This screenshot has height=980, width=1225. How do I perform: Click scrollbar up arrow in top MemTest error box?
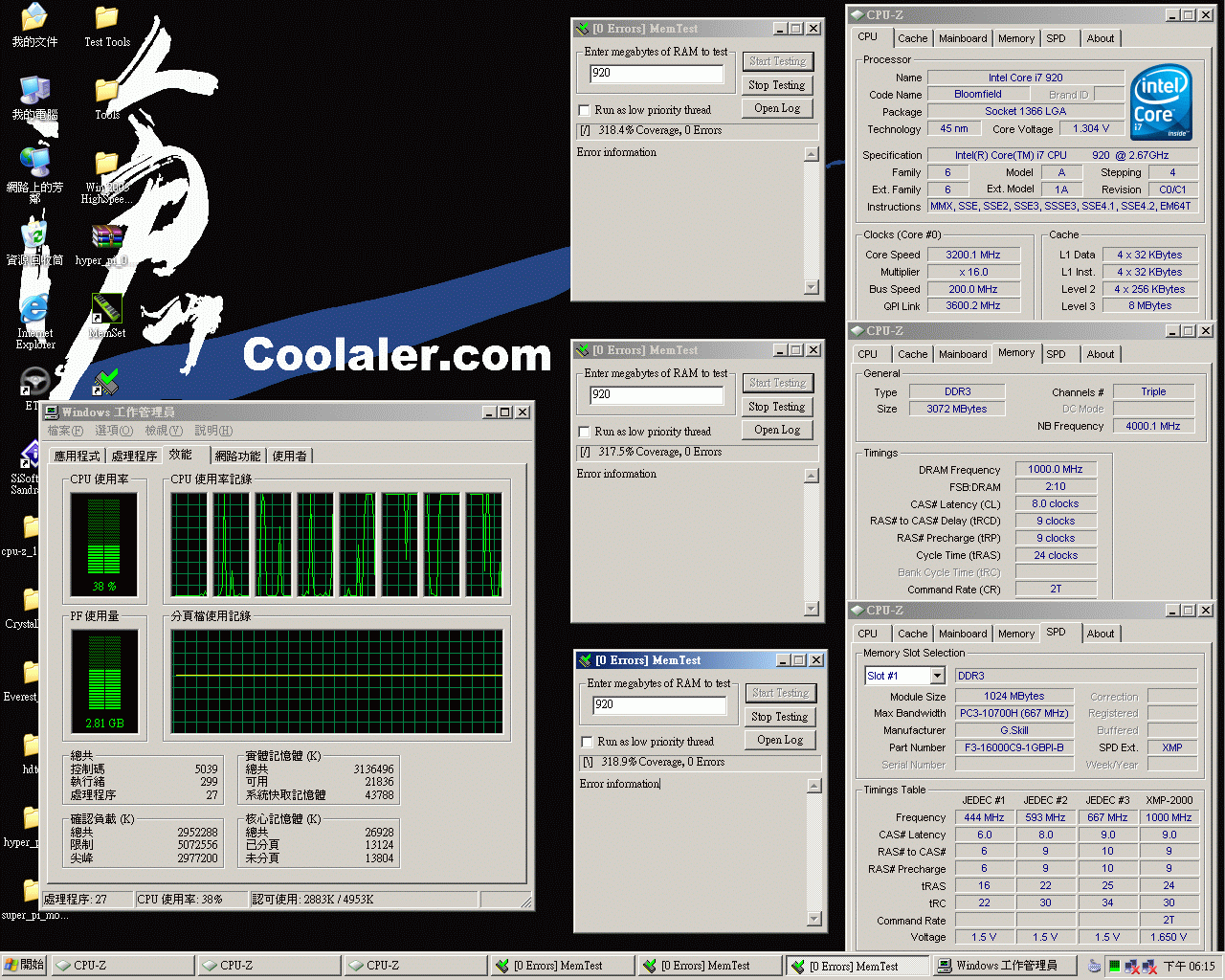[x=812, y=154]
